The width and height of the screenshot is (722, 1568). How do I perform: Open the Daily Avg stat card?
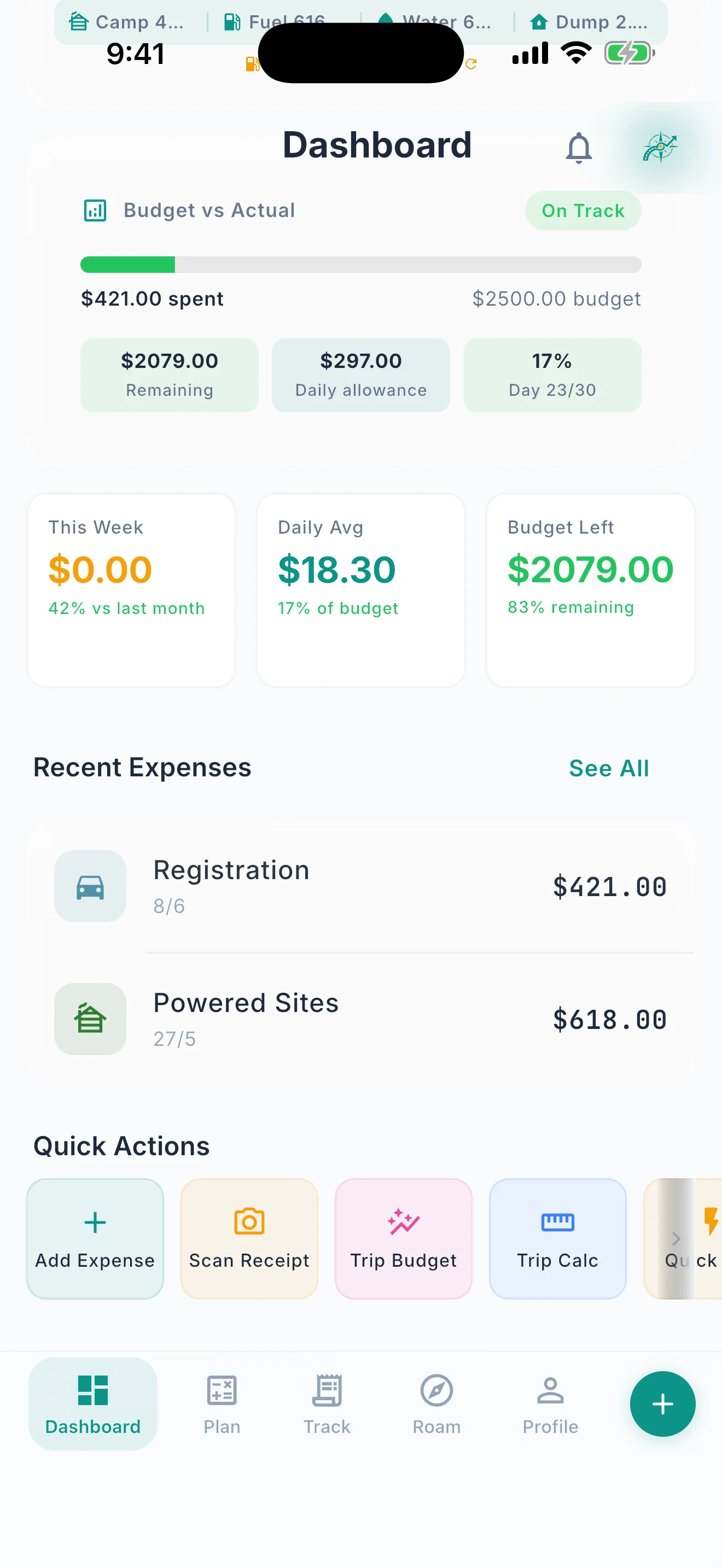[x=360, y=590]
